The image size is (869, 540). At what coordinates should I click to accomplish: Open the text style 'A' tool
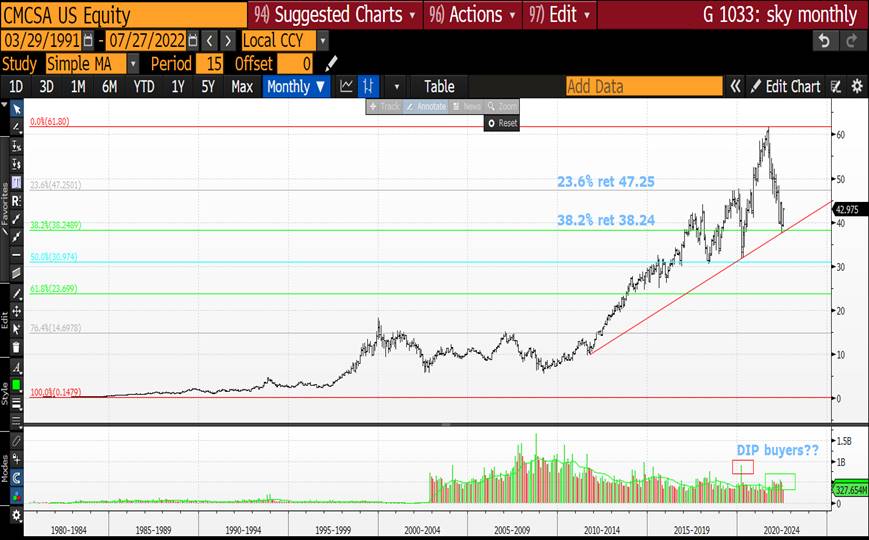[17, 367]
